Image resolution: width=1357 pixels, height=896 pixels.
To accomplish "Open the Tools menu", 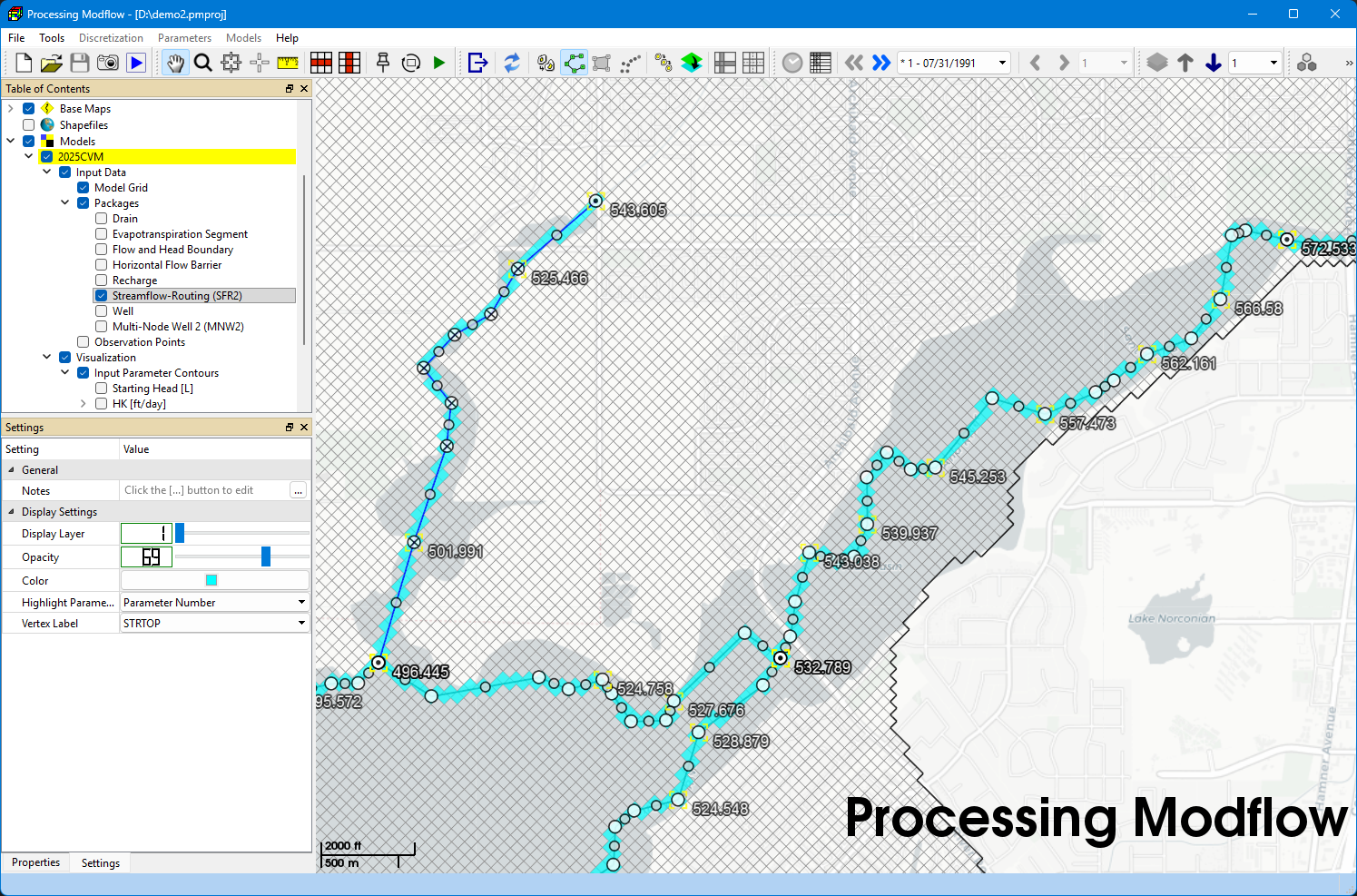I will pos(52,38).
